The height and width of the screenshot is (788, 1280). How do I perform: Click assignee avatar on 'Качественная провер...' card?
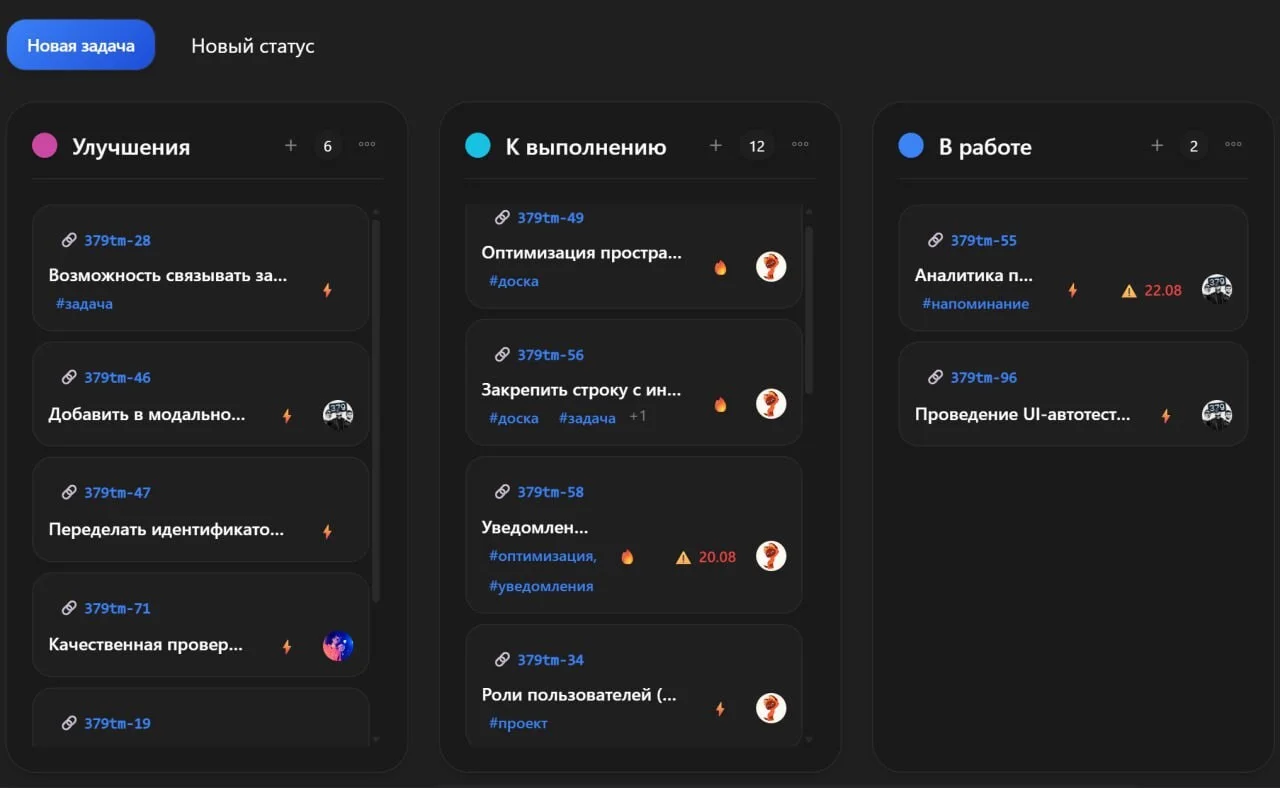point(338,646)
